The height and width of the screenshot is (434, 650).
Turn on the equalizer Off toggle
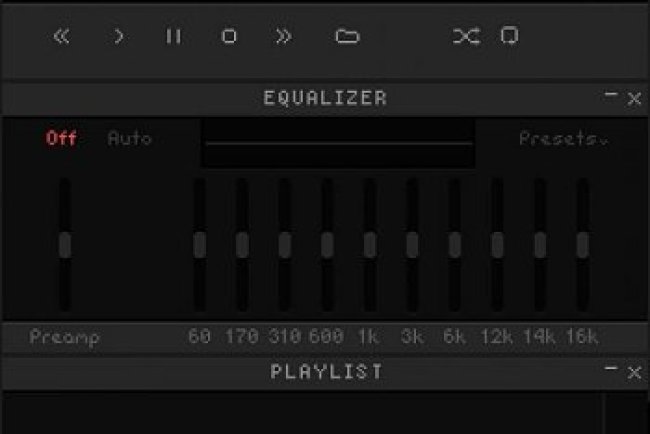(61, 139)
